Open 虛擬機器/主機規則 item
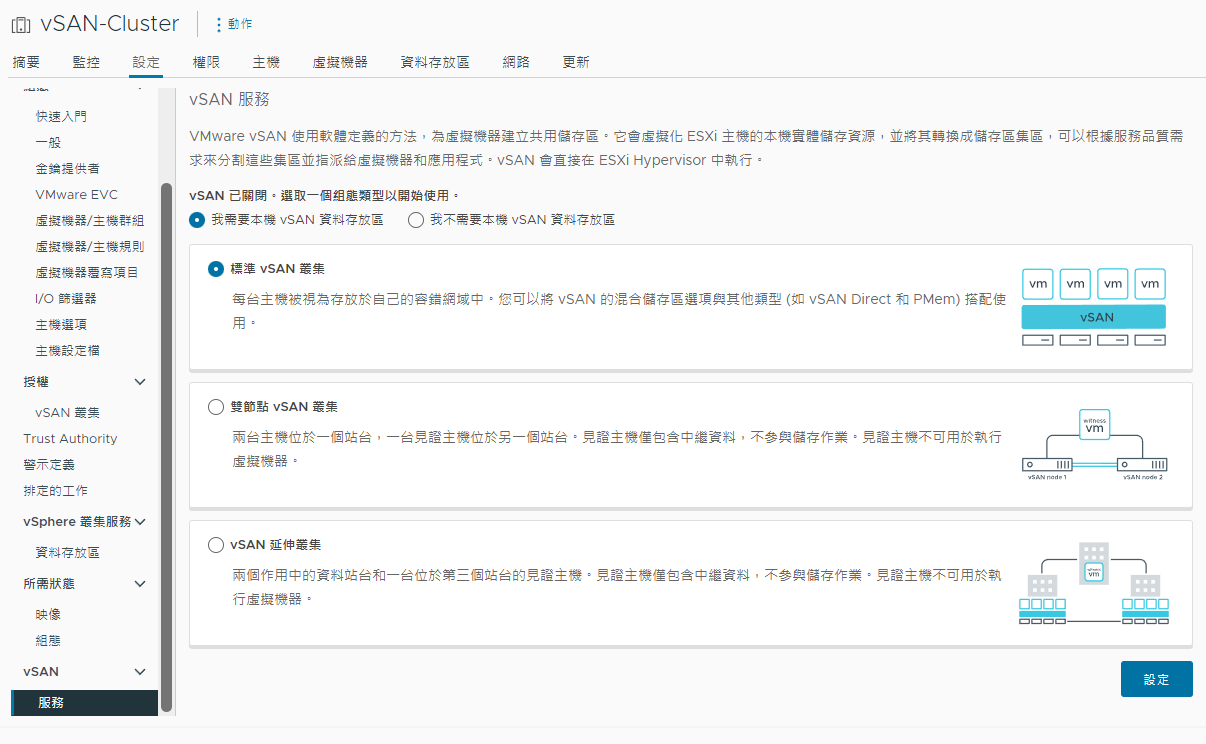Screen dimensions: 1206x744 (x=90, y=246)
